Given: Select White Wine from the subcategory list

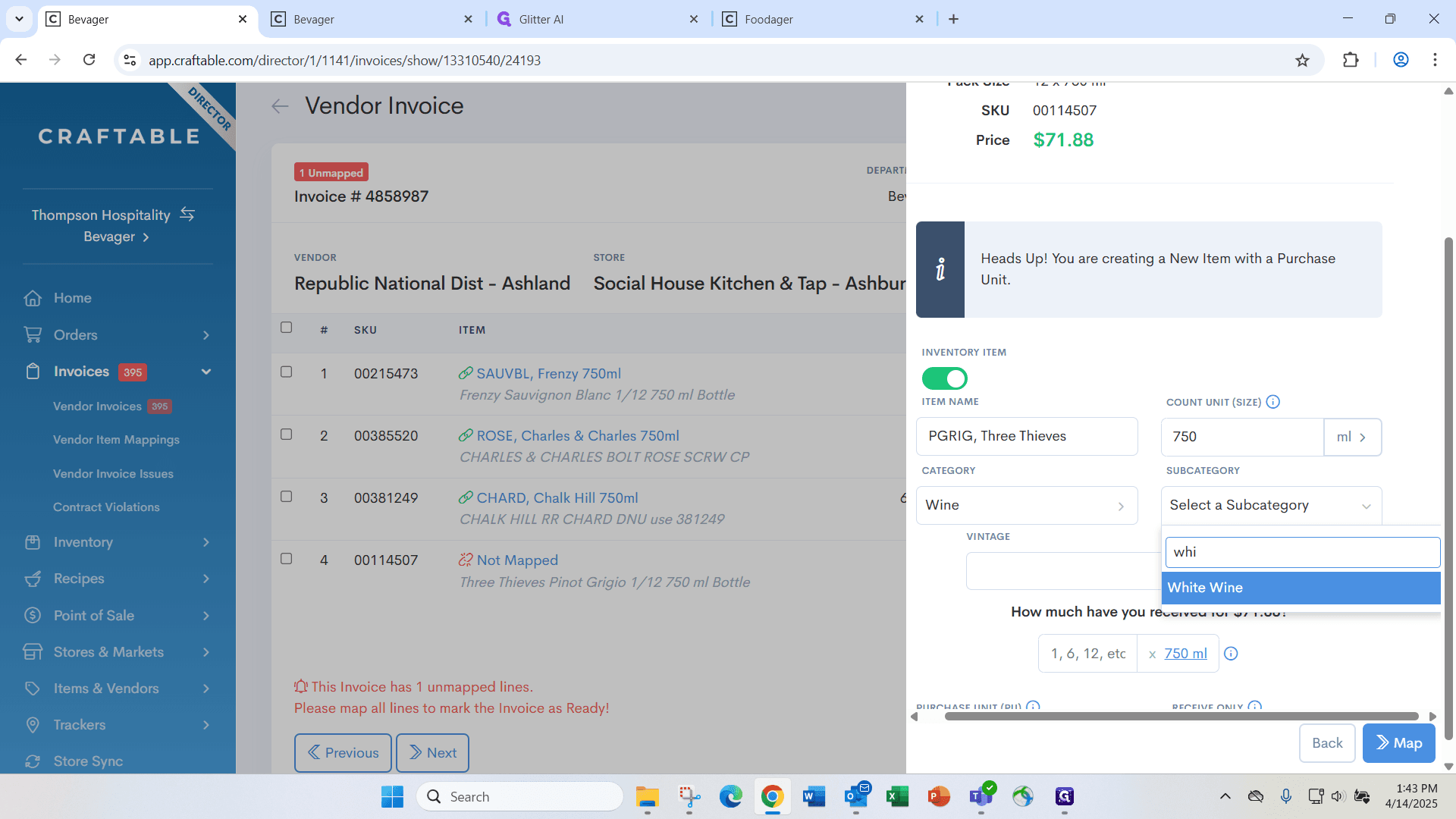Looking at the screenshot, I should tap(1301, 588).
